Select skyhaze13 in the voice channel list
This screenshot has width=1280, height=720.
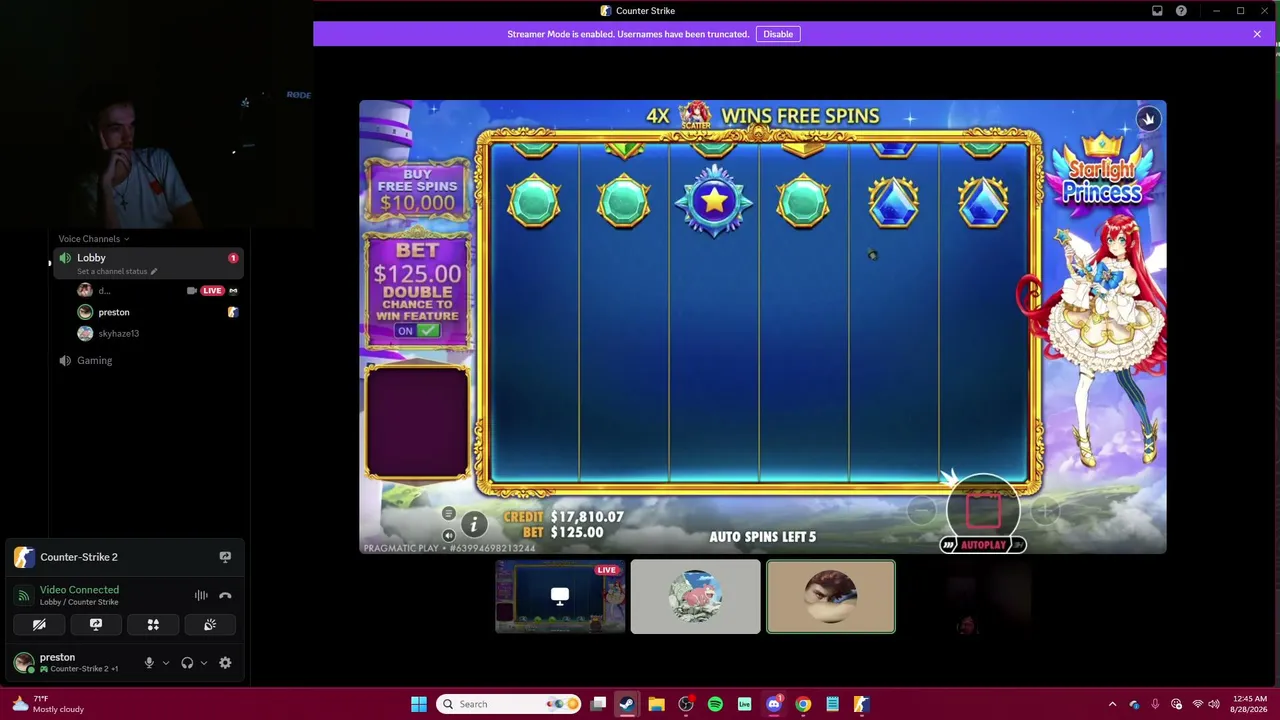coord(158,333)
